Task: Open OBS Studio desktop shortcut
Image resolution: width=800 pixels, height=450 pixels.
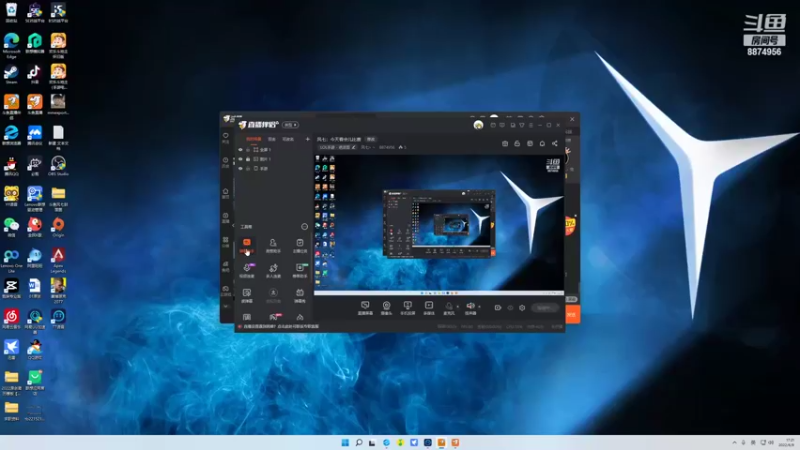Action: tap(58, 166)
